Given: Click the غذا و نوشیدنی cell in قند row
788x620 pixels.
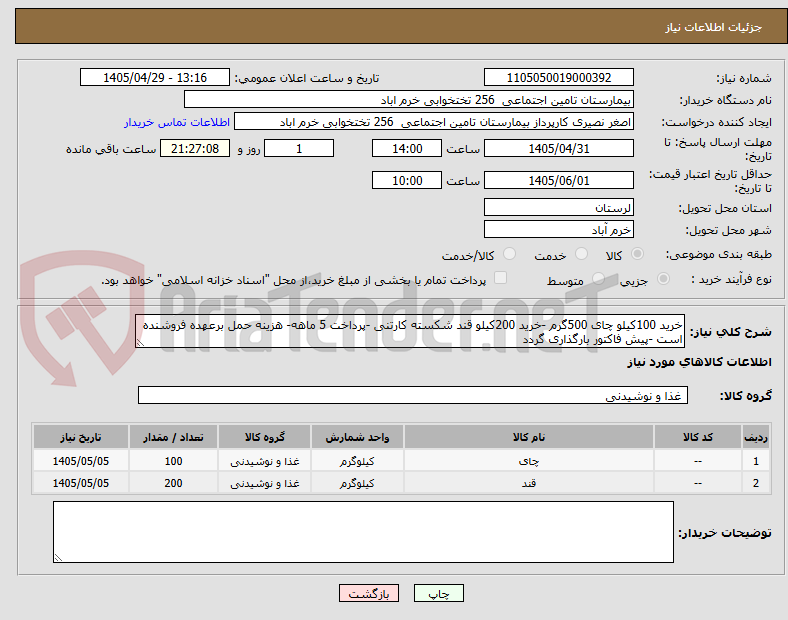Looking at the screenshot, I should [264, 483].
